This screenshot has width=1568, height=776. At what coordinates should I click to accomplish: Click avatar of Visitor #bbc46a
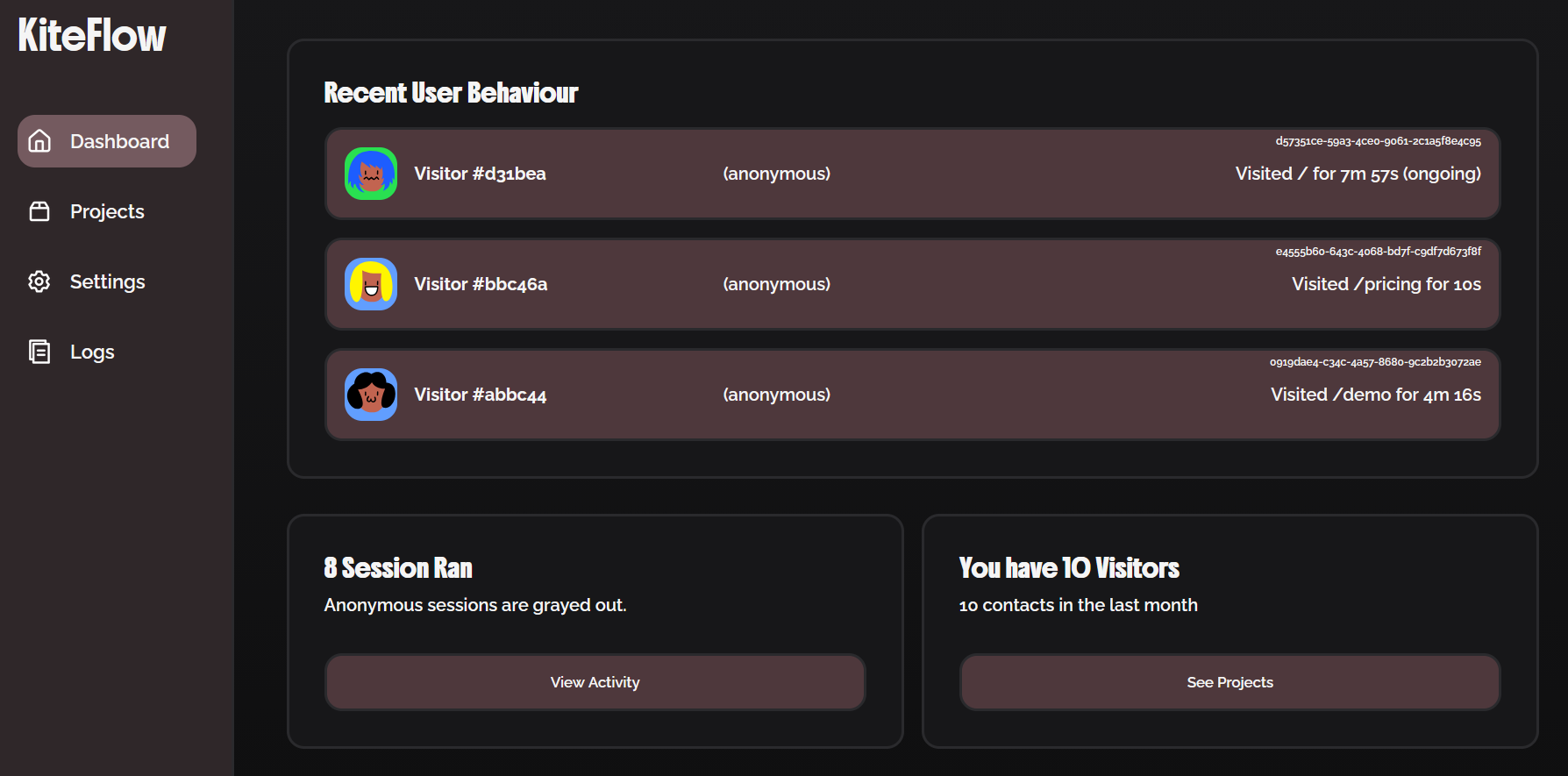(x=371, y=284)
